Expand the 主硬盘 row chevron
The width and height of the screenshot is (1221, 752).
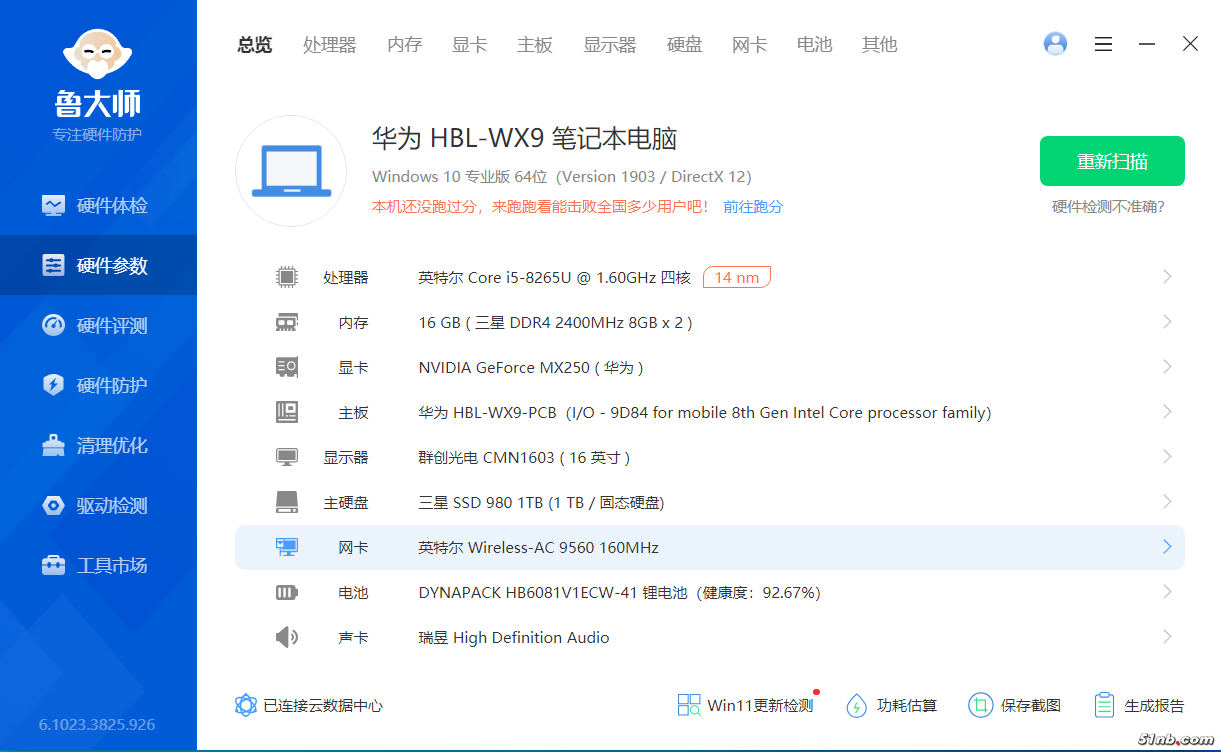pyautogui.click(x=1167, y=502)
